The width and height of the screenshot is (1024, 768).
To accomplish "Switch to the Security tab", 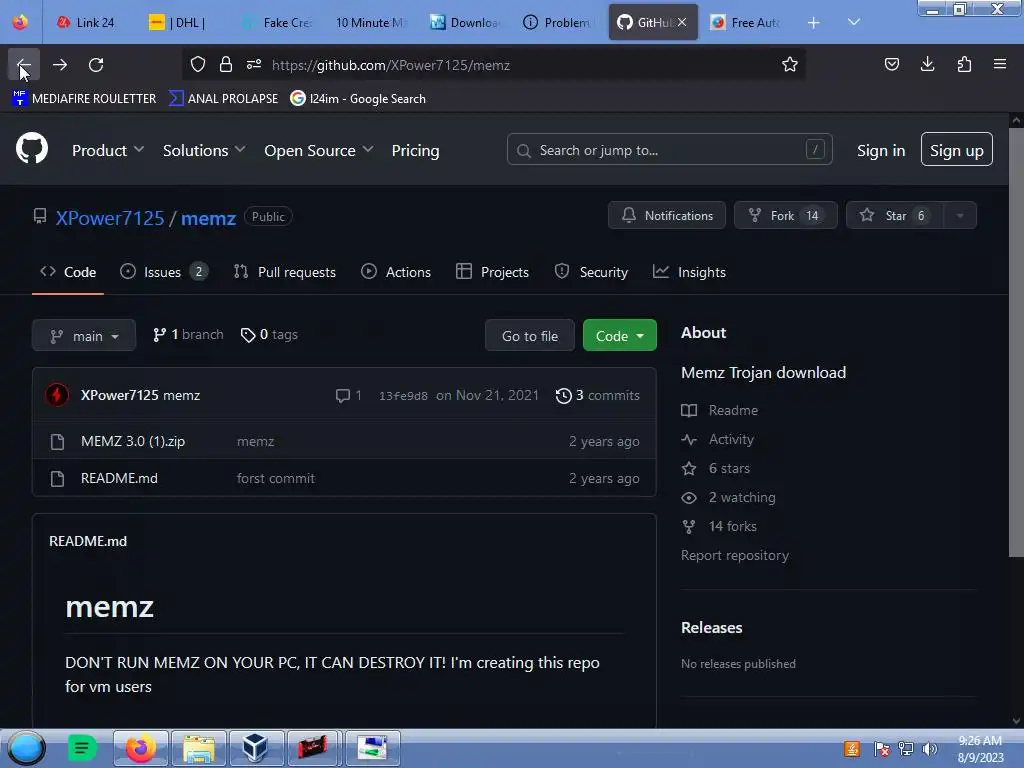I will (591, 272).
